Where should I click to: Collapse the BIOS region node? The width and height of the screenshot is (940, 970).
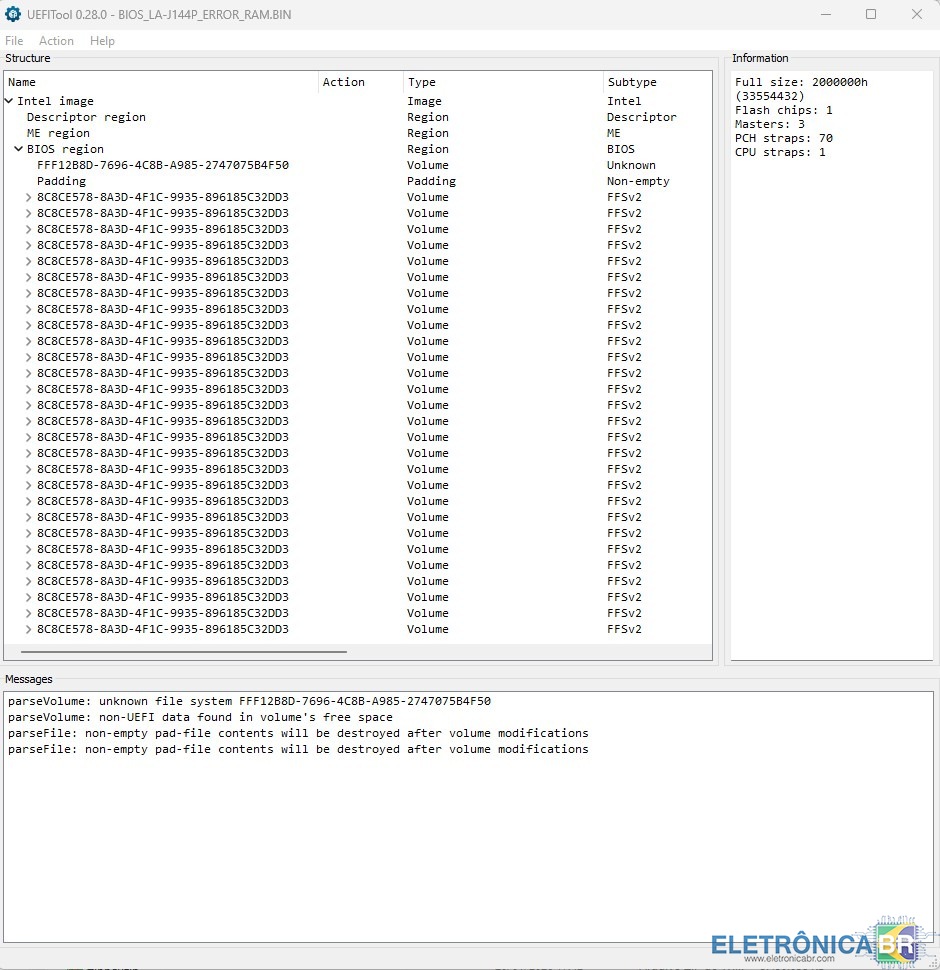[x=19, y=149]
